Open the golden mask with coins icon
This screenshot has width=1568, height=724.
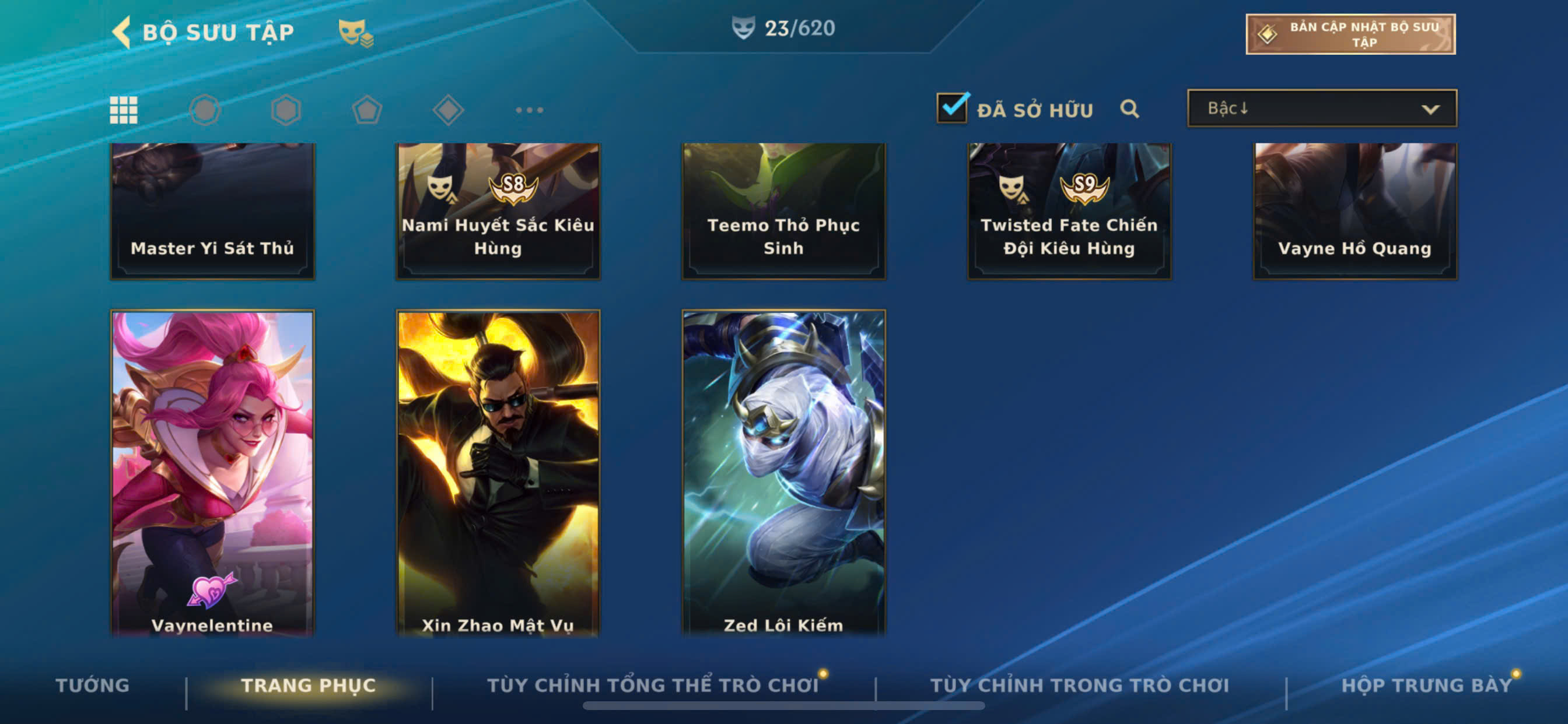[x=356, y=33]
